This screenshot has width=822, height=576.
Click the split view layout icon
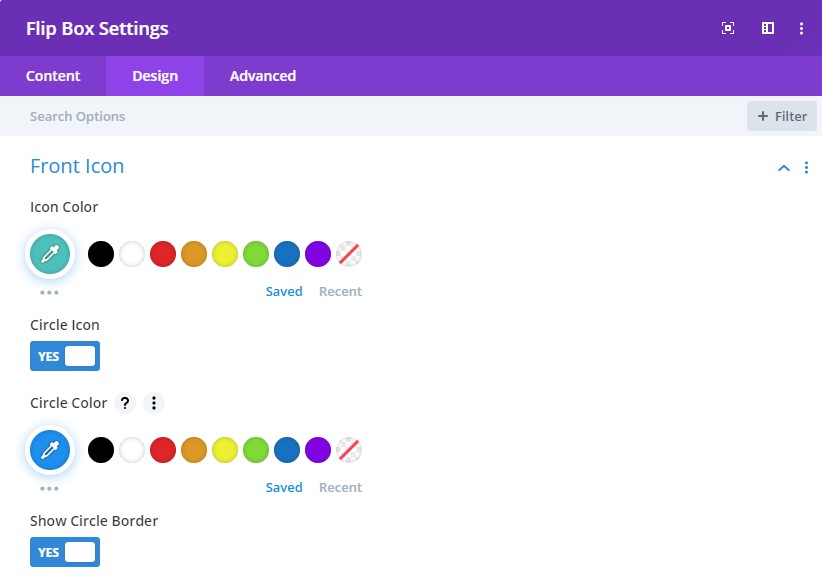pyautogui.click(x=768, y=28)
